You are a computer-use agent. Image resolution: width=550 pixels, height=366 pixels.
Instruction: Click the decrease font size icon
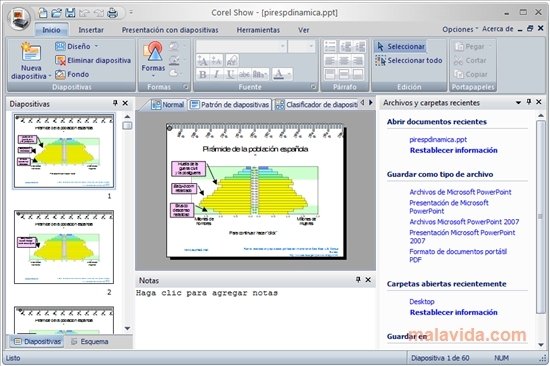tap(216, 61)
